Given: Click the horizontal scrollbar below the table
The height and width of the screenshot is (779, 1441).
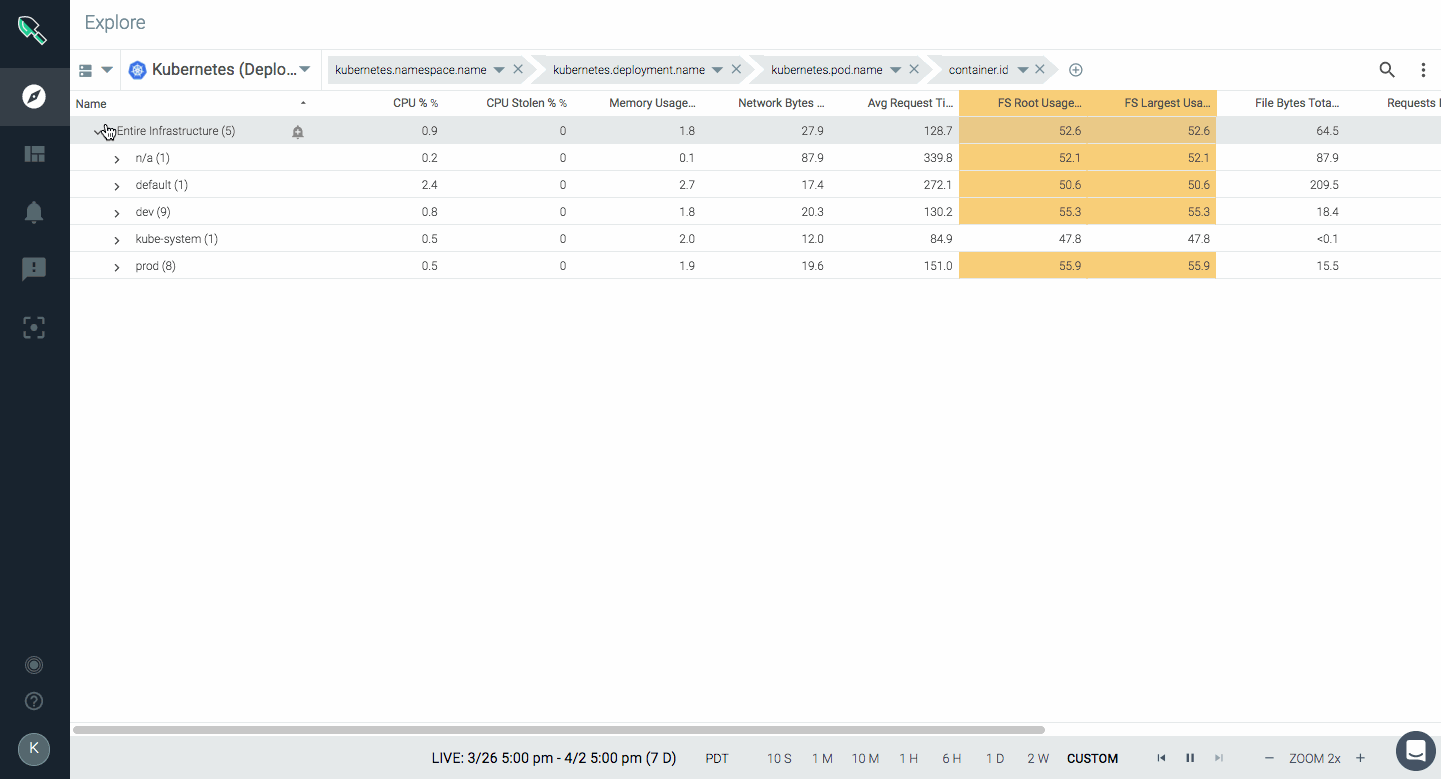Looking at the screenshot, I should (x=559, y=730).
